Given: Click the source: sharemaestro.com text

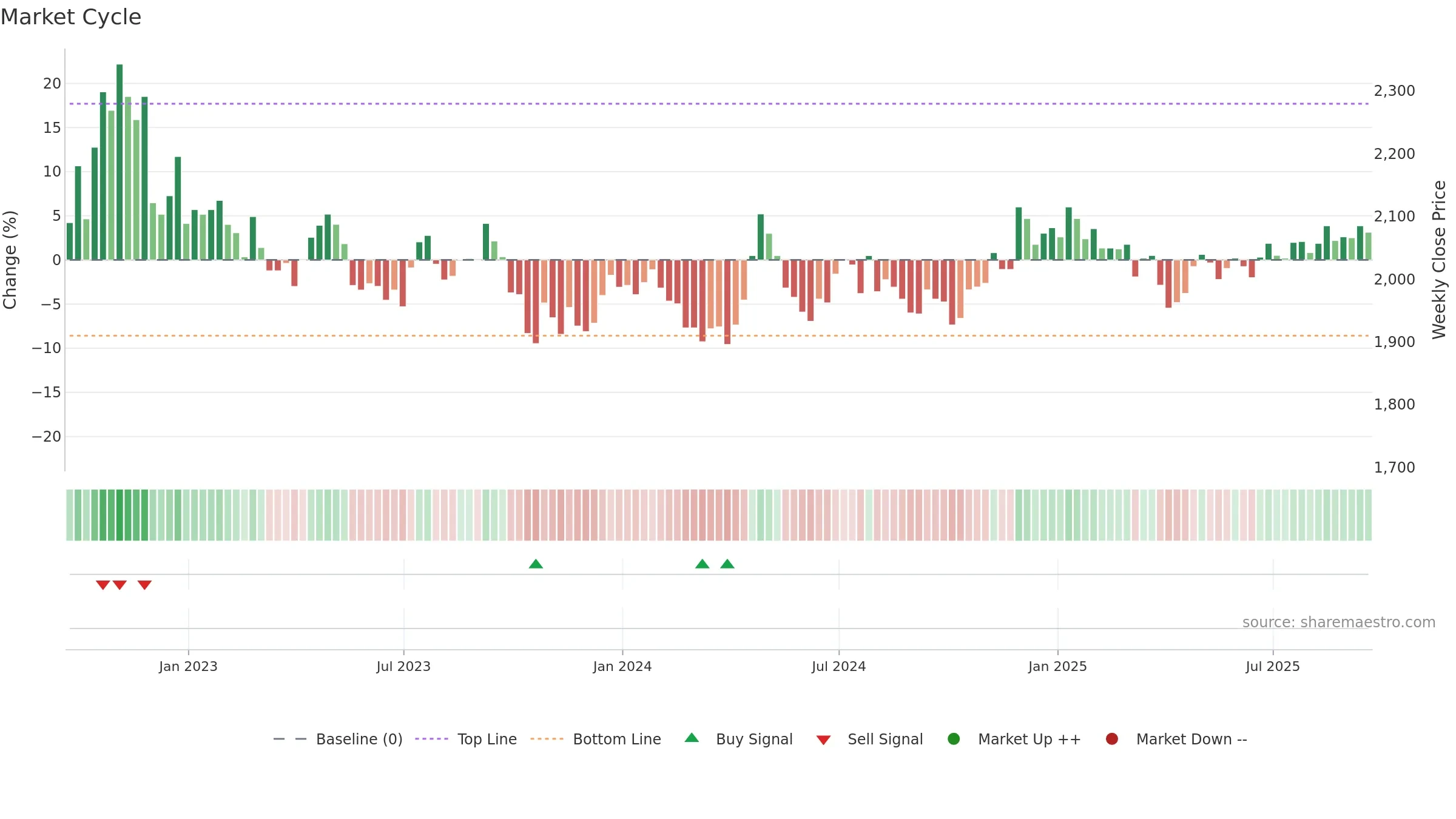Looking at the screenshot, I should click(x=1339, y=622).
